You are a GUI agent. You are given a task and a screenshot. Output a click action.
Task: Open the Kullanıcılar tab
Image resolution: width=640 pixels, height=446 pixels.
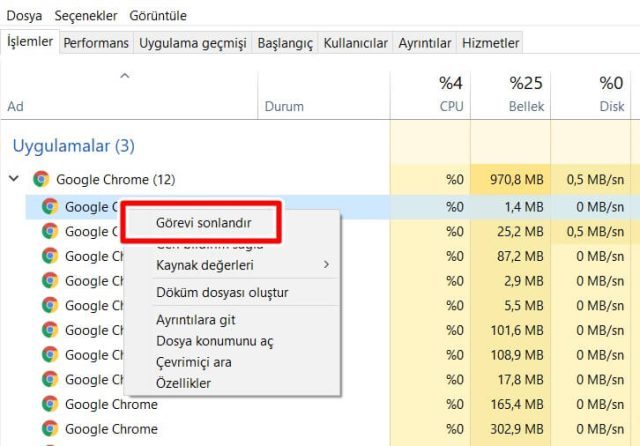(355, 43)
